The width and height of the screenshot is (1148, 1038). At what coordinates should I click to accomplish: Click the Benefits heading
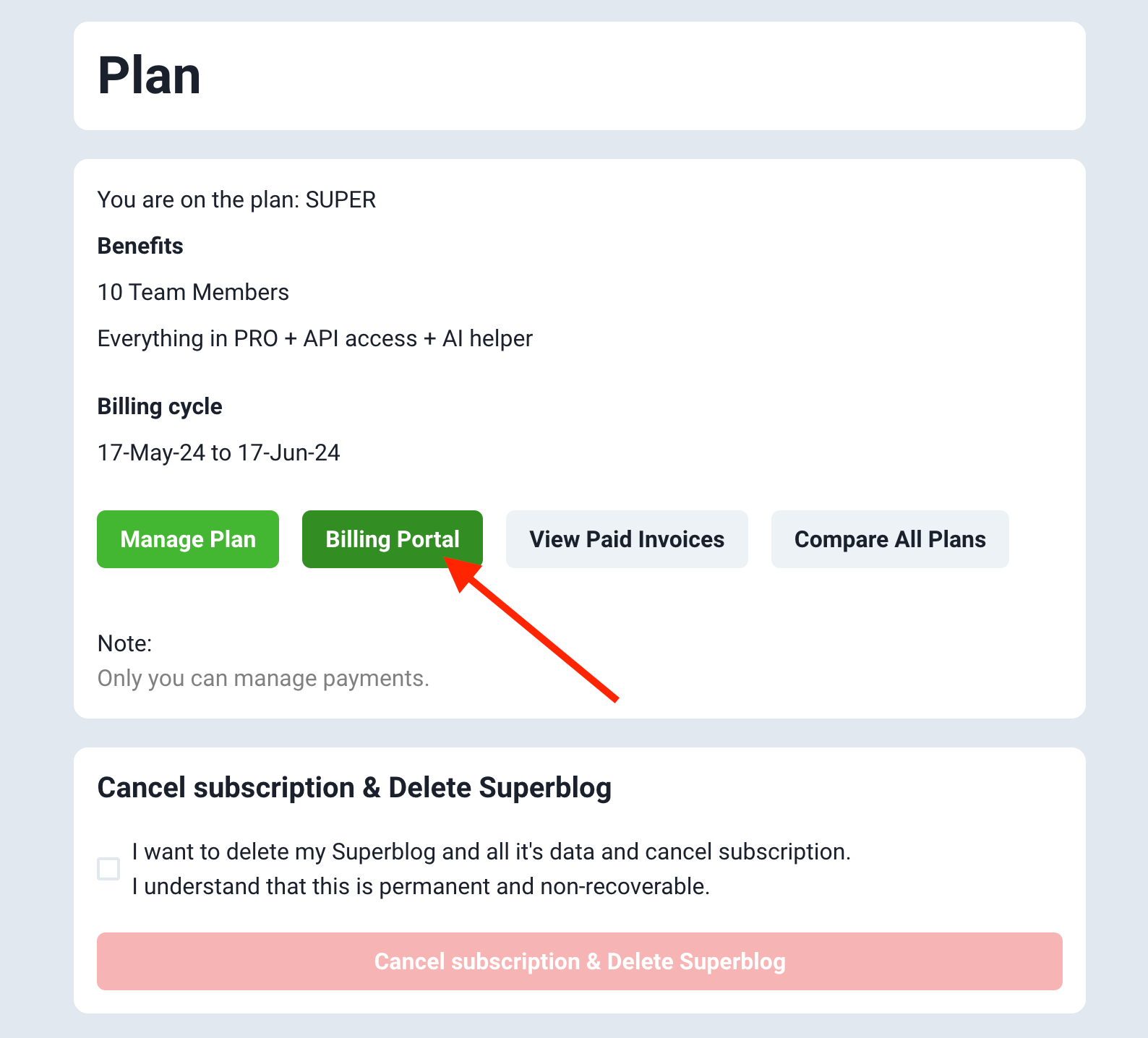coord(140,246)
